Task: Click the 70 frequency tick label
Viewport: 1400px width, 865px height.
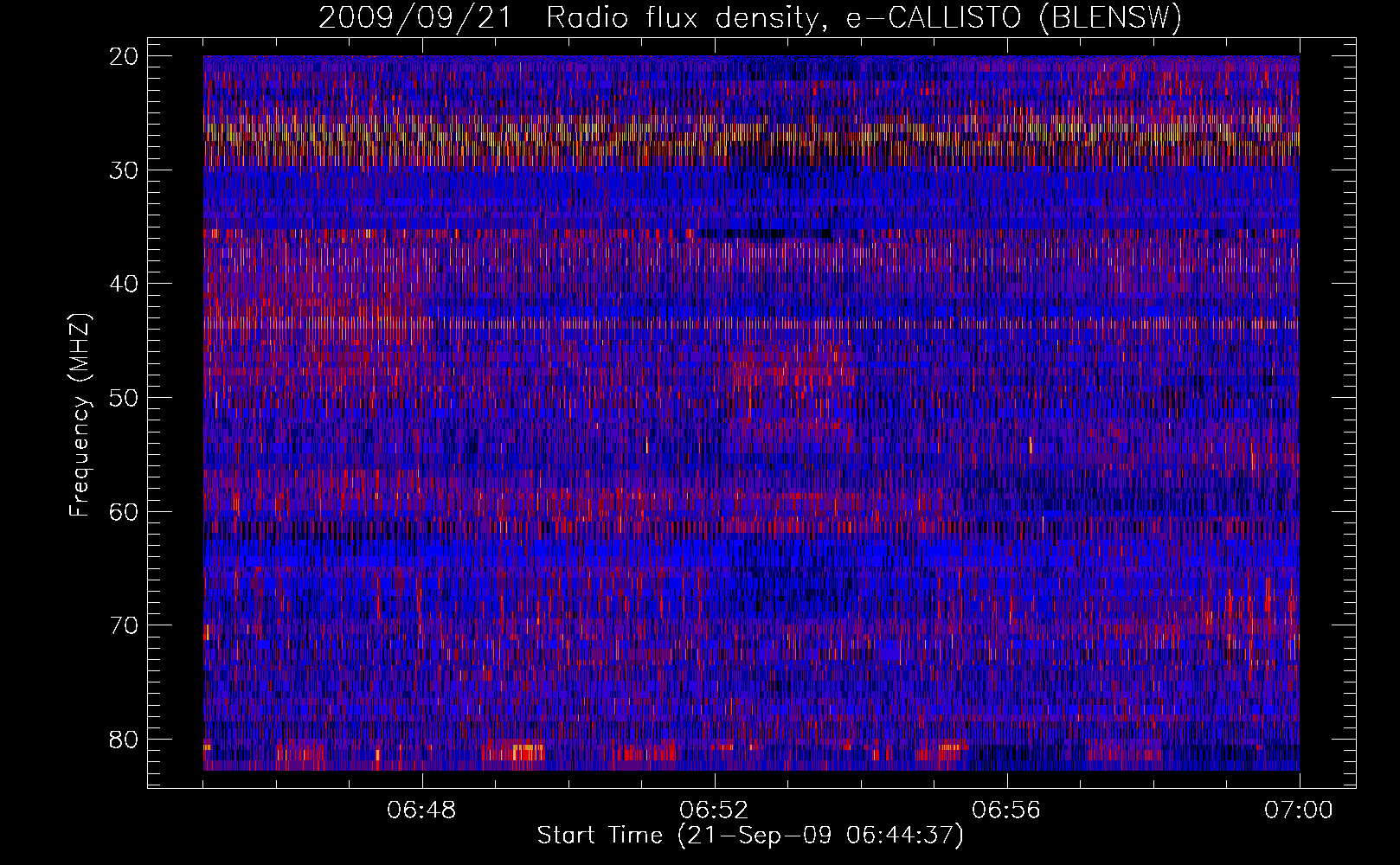Action: [x=125, y=625]
